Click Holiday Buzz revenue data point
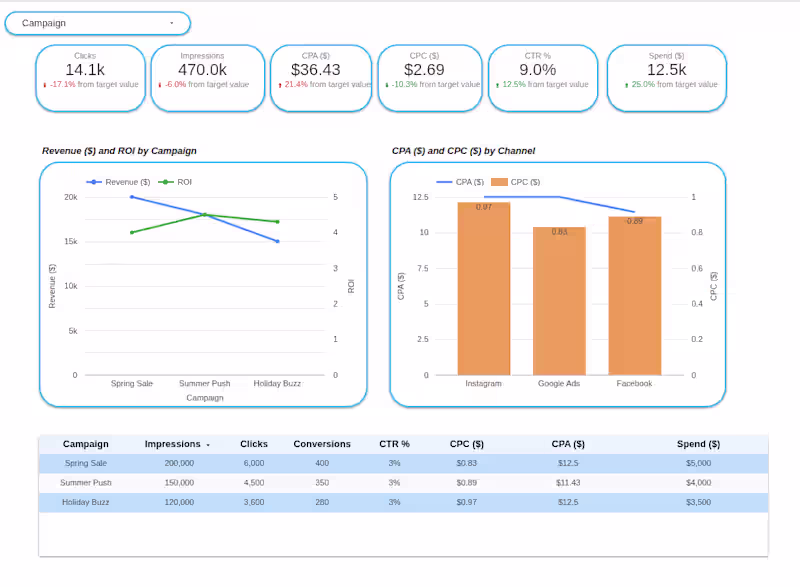 point(278,241)
